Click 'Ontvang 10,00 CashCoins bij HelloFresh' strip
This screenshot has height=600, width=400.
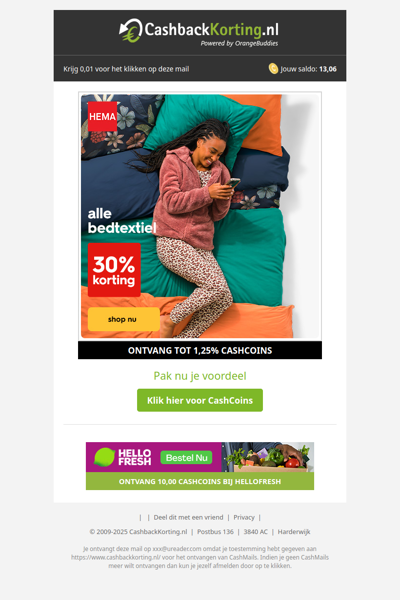coord(200,481)
